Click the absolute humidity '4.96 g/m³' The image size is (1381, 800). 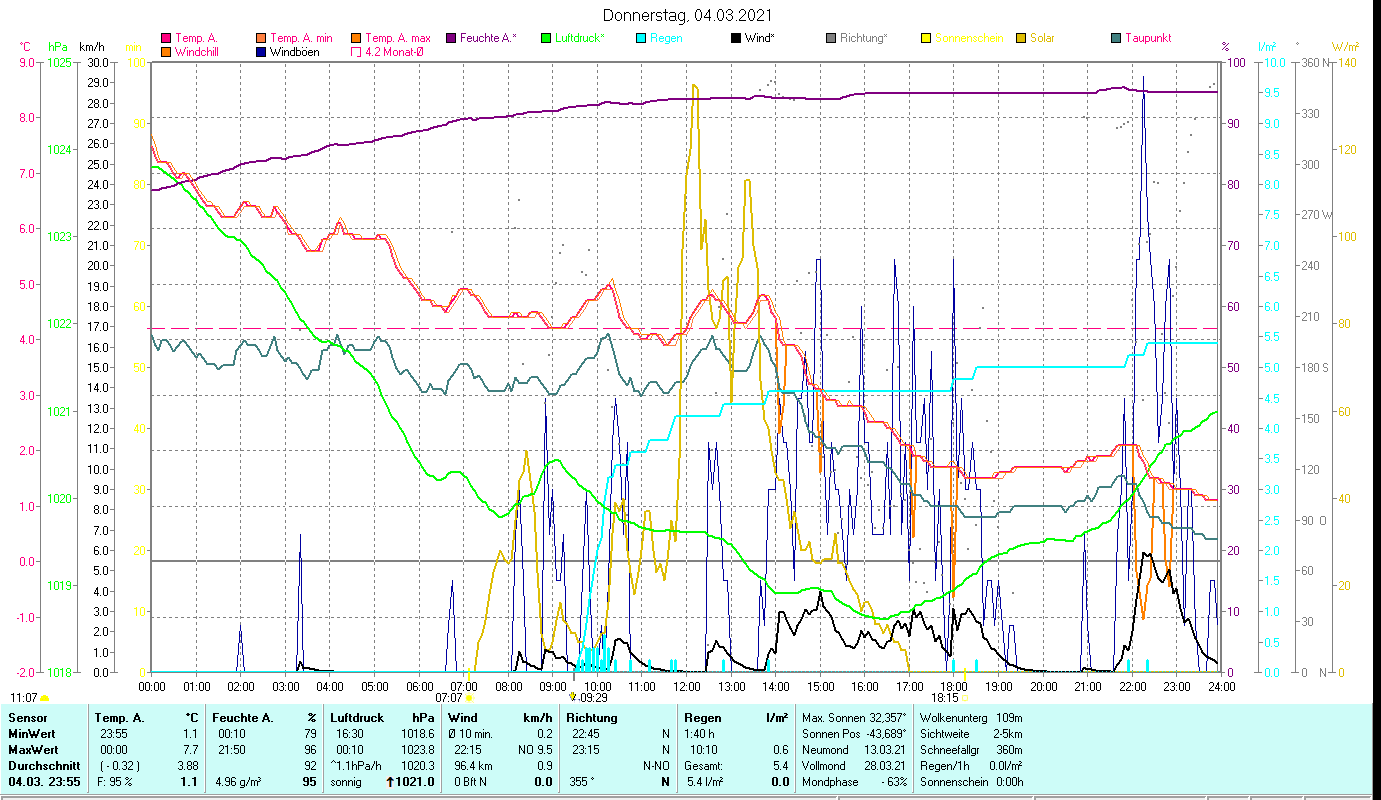[240, 782]
